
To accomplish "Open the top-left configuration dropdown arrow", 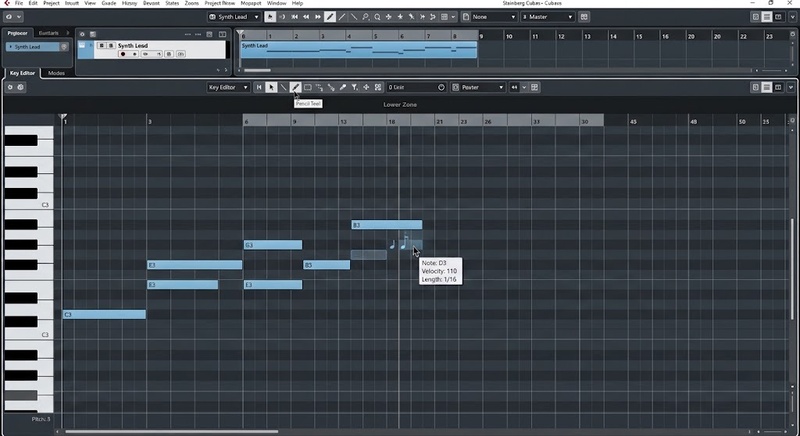I will point(19,17).
